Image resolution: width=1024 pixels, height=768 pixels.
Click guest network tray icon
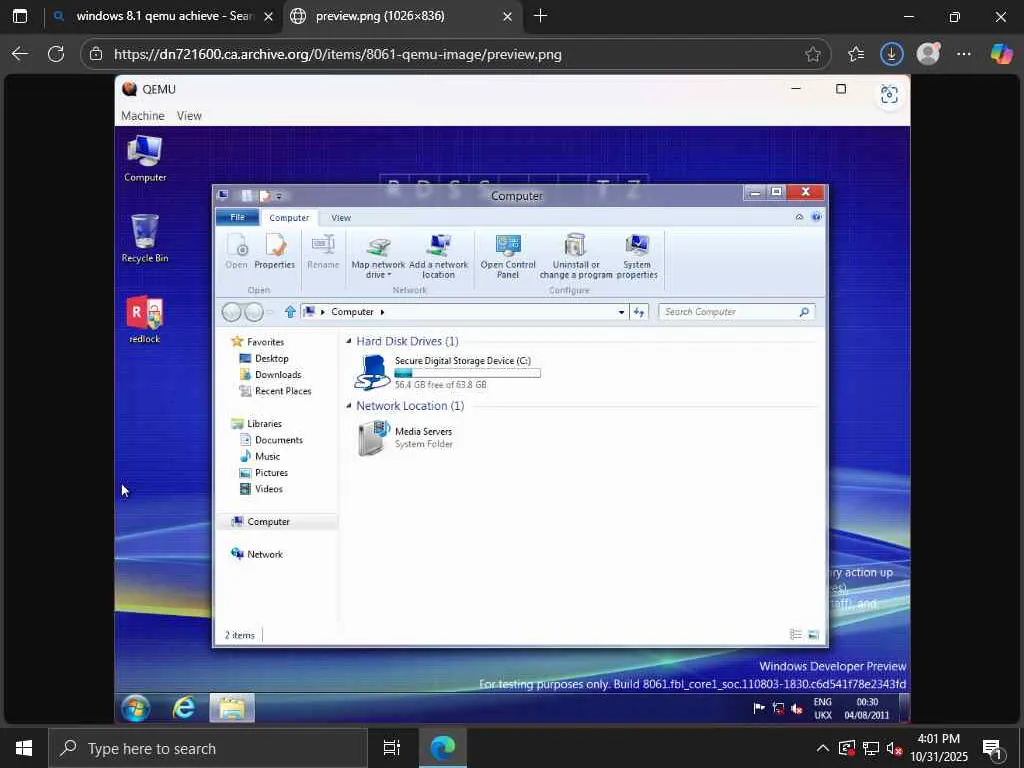(x=778, y=708)
